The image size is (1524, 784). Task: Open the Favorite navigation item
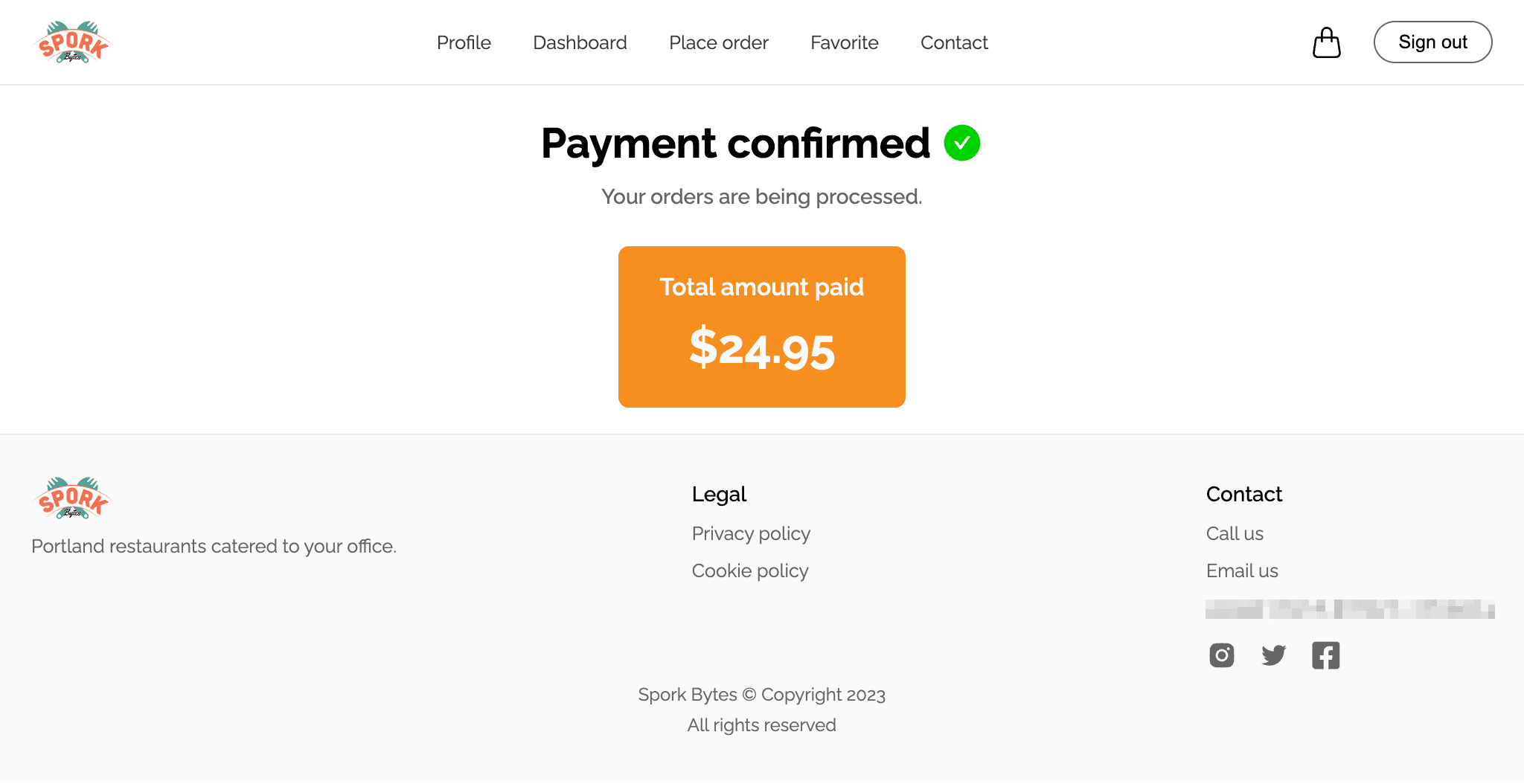click(844, 42)
